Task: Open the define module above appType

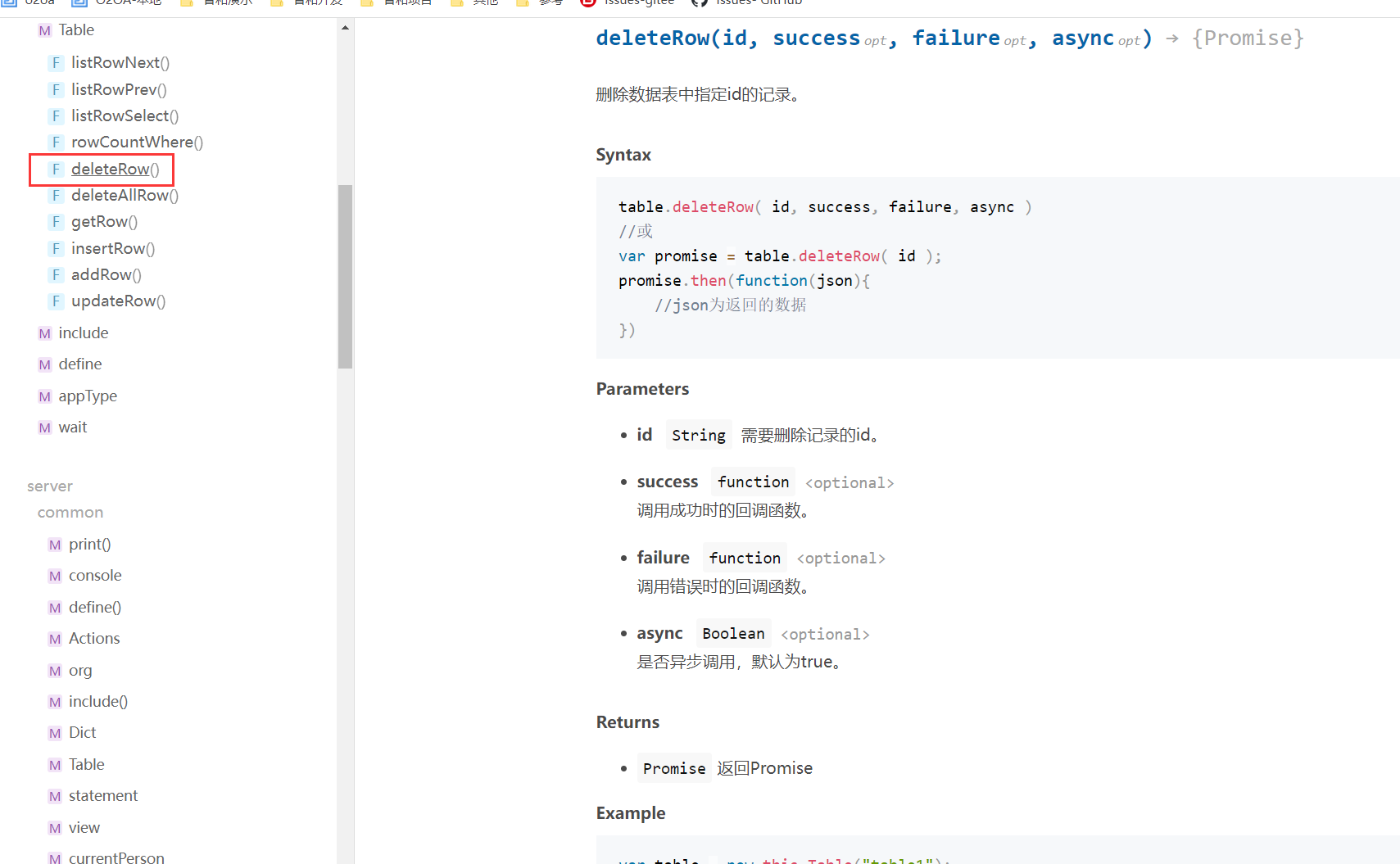Action: tap(80, 364)
